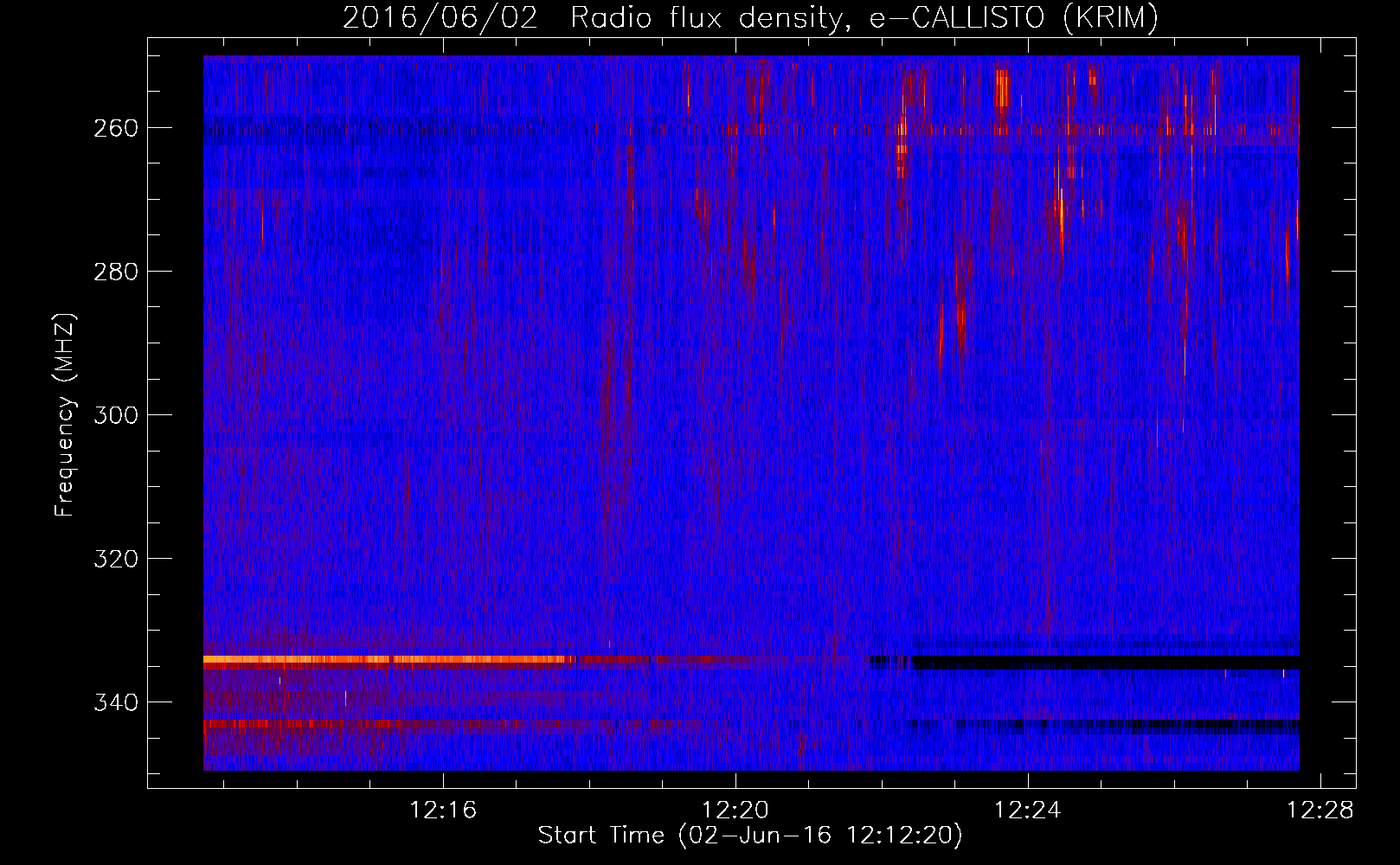
Task: Click the 300 frequency tick label
Action: [116, 415]
